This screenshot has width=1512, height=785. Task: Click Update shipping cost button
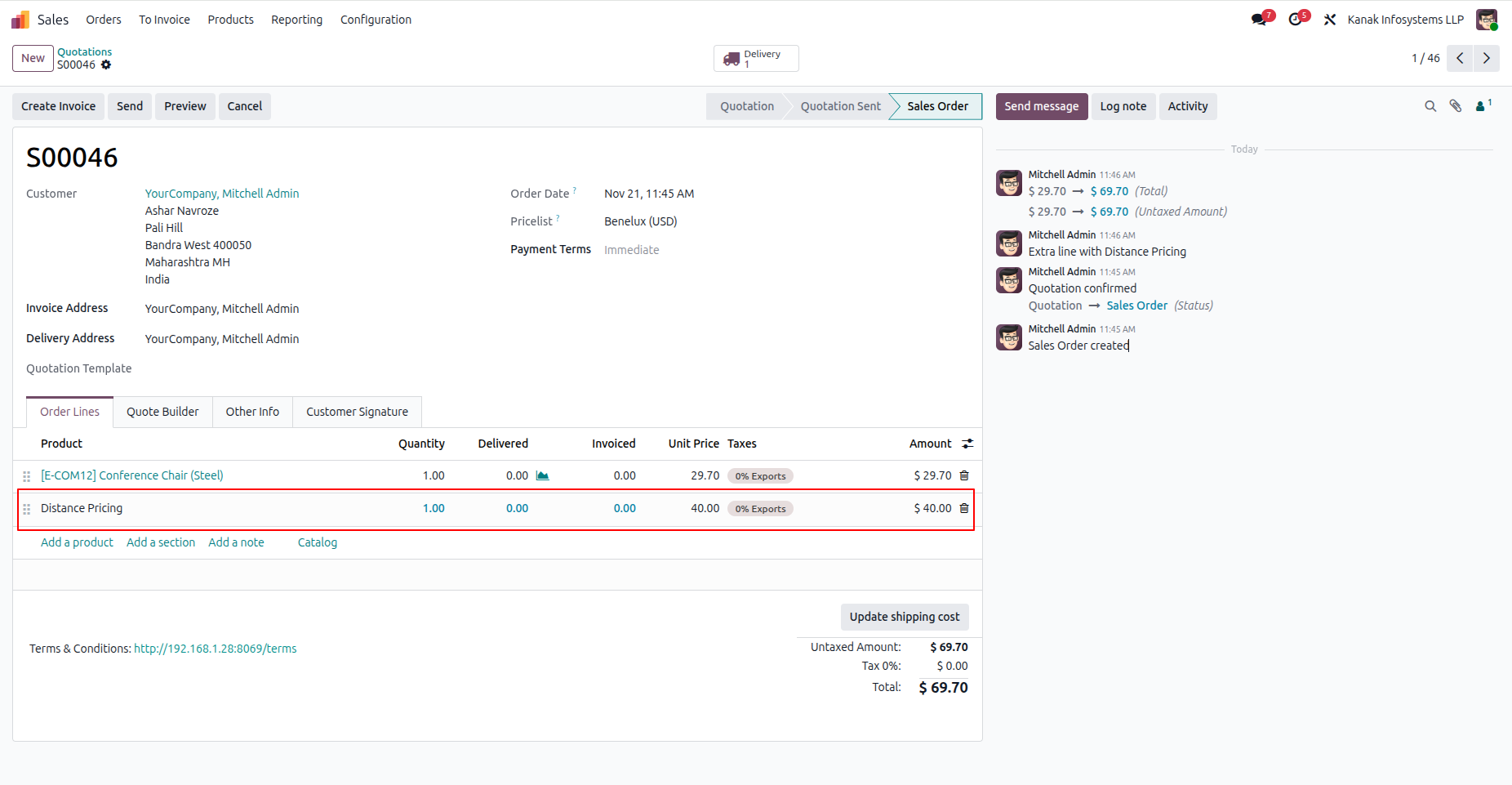point(904,617)
